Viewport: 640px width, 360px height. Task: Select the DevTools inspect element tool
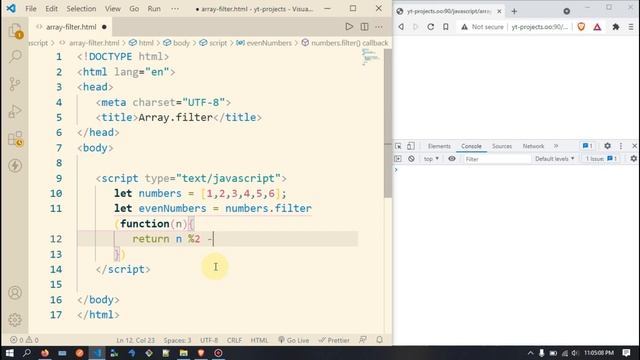click(398, 146)
